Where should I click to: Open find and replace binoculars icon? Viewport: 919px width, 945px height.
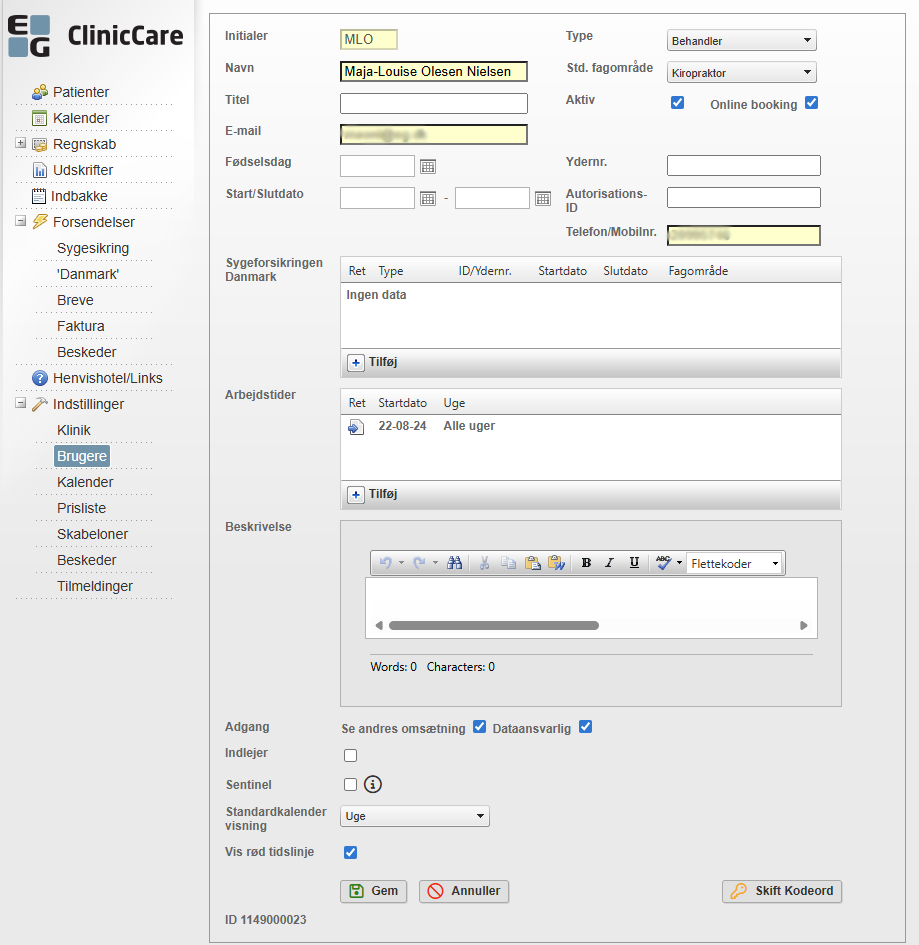pyautogui.click(x=455, y=563)
